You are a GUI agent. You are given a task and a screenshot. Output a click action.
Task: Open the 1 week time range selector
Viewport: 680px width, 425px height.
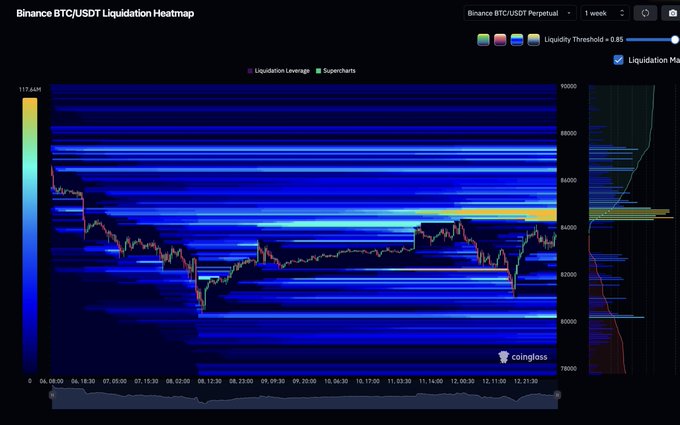[x=605, y=13]
